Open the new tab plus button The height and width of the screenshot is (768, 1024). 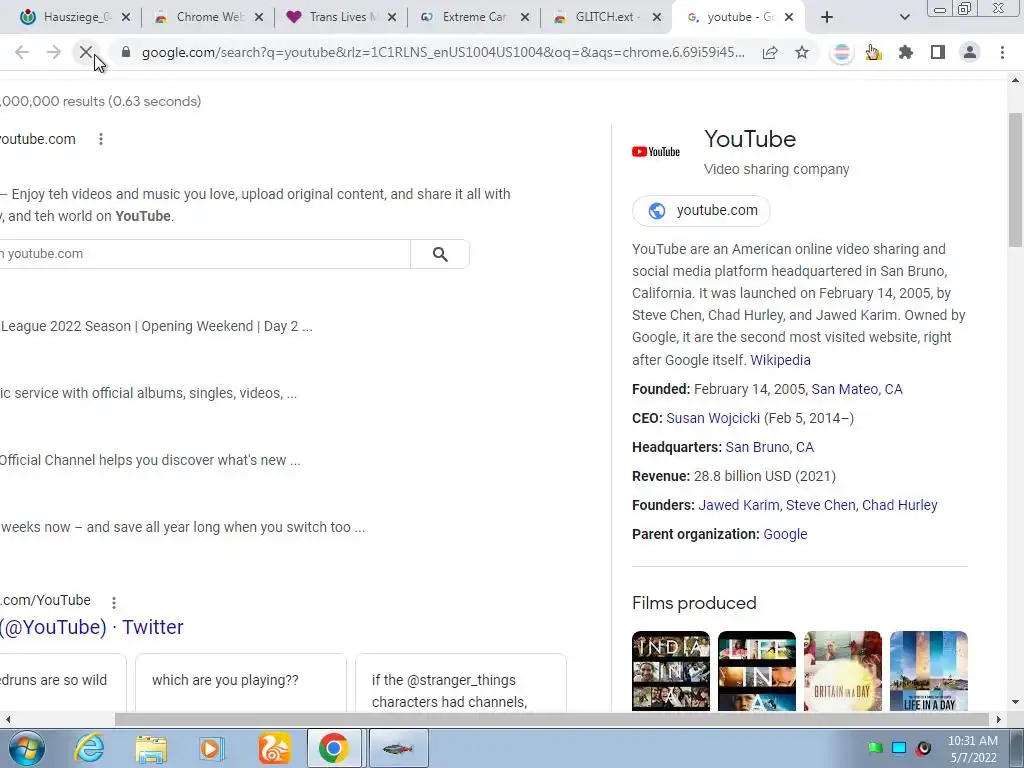pyautogui.click(x=827, y=17)
